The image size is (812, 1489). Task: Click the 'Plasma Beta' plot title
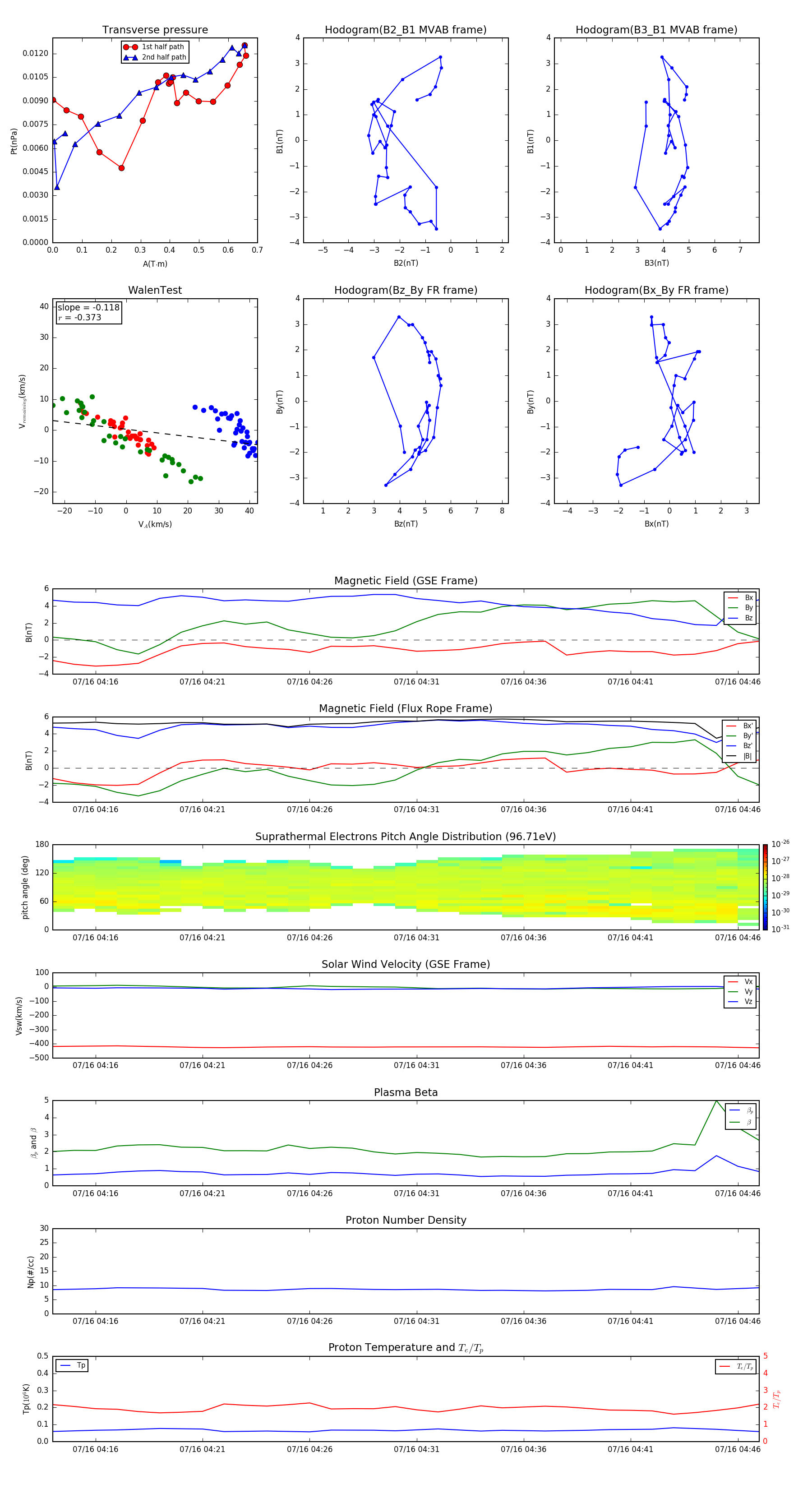point(406,1092)
